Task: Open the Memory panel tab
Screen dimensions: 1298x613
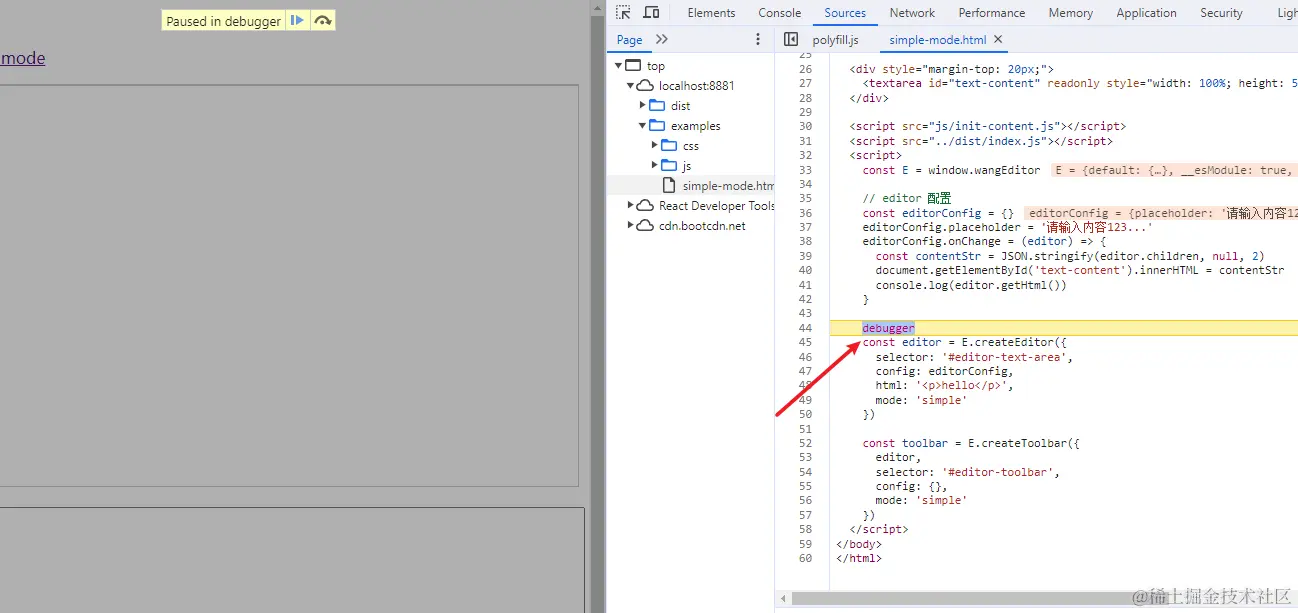Action: pyautogui.click(x=1071, y=13)
